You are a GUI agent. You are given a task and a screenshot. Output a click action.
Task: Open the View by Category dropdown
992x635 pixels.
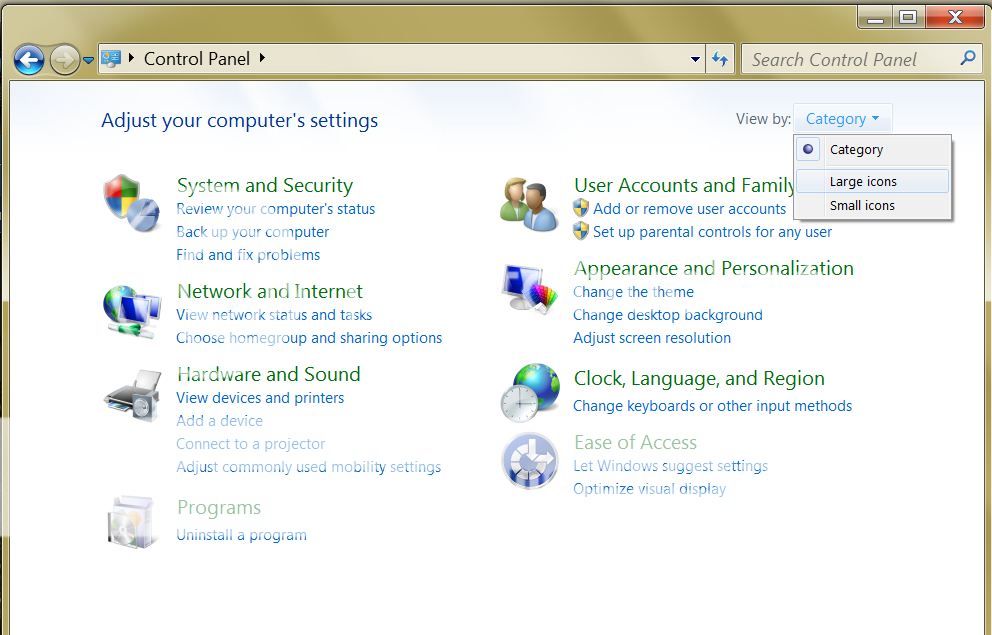point(842,118)
